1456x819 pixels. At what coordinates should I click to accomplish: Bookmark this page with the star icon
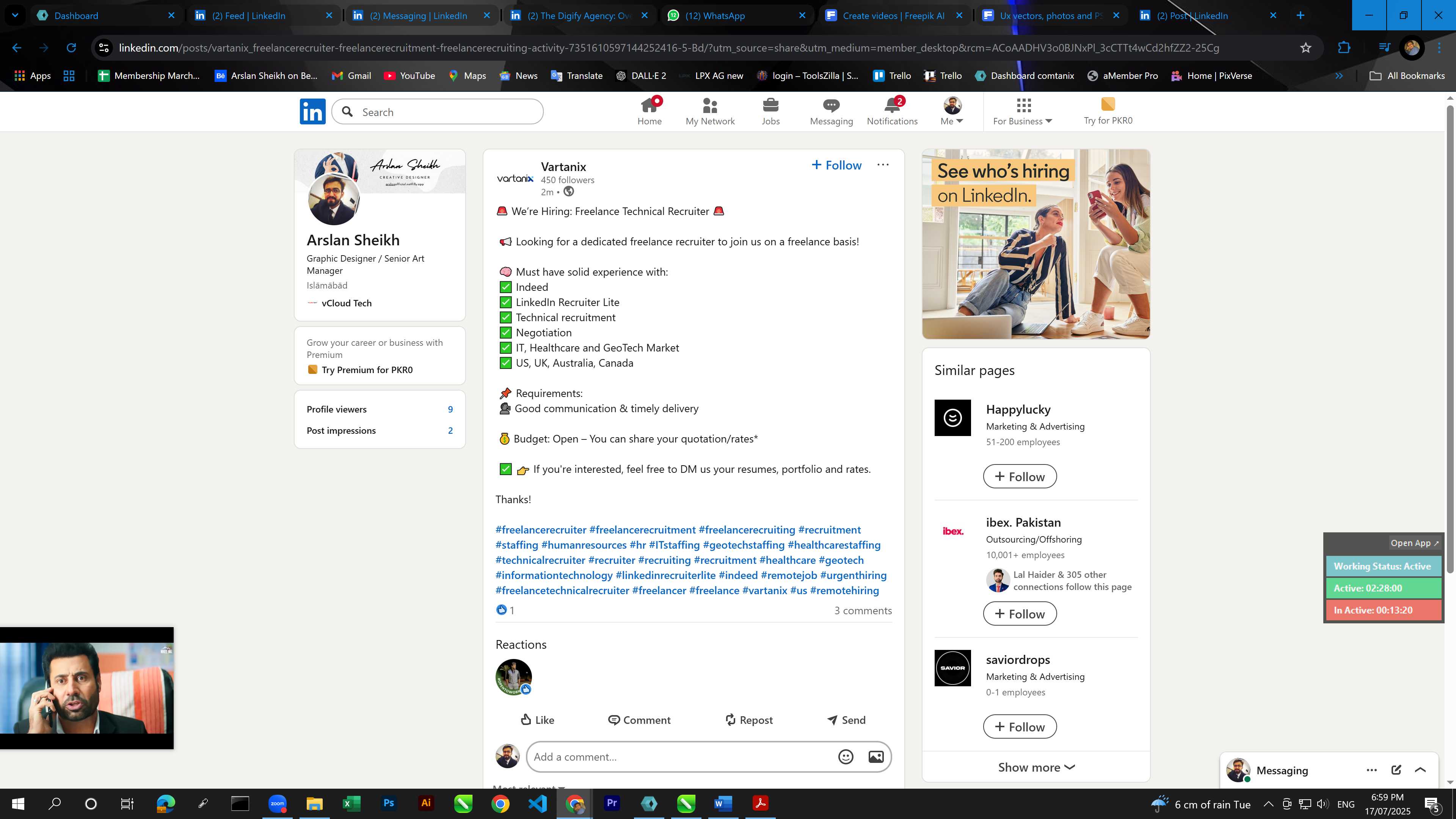click(x=1305, y=48)
